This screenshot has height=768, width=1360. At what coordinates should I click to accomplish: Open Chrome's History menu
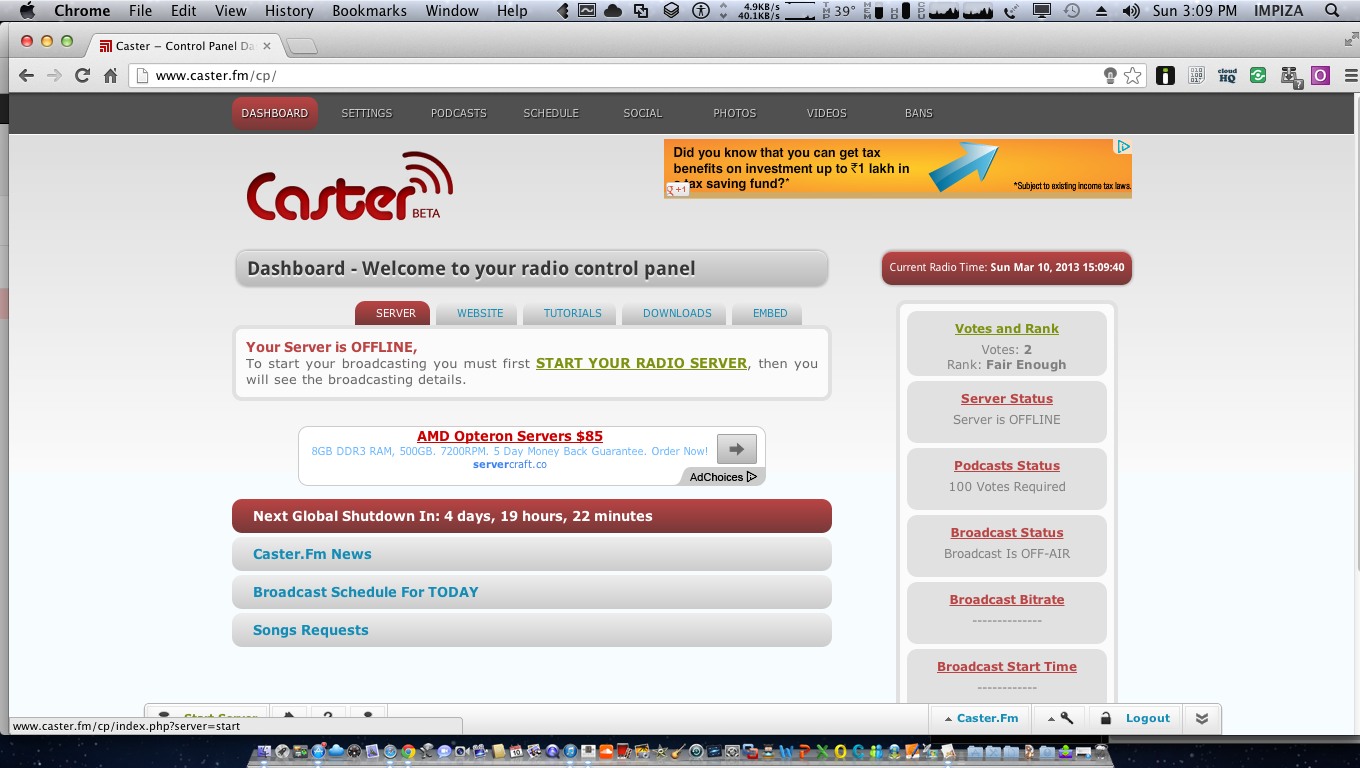tap(289, 11)
